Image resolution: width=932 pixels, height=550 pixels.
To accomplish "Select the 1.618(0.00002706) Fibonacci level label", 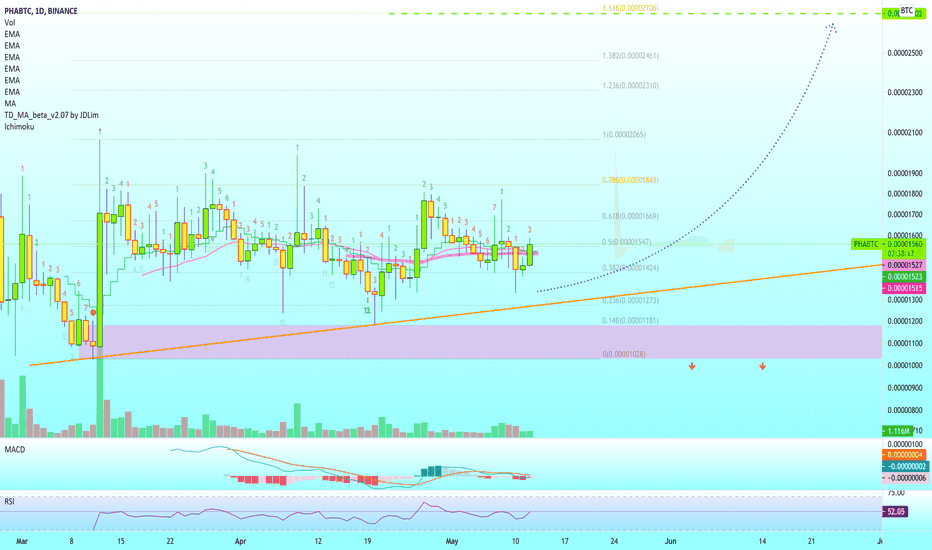I will 630,8.
